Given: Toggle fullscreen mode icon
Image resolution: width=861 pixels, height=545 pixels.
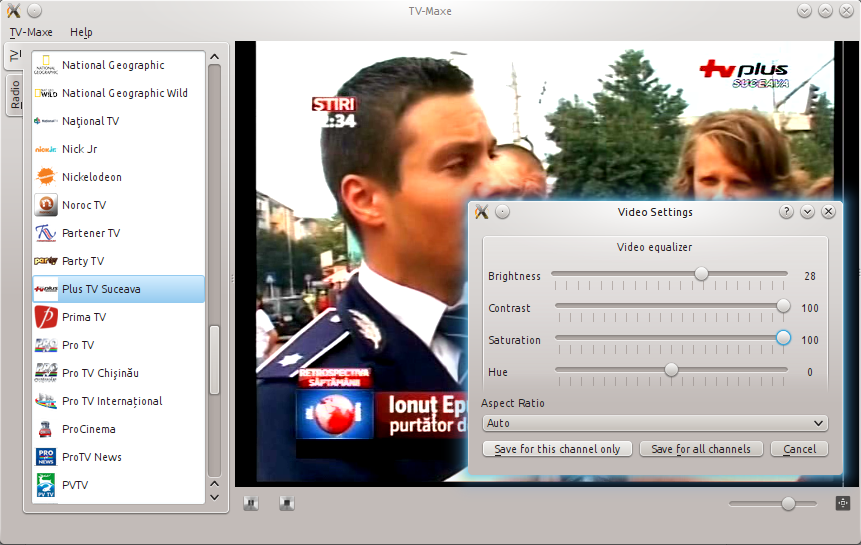Looking at the screenshot, I should point(842,503).
